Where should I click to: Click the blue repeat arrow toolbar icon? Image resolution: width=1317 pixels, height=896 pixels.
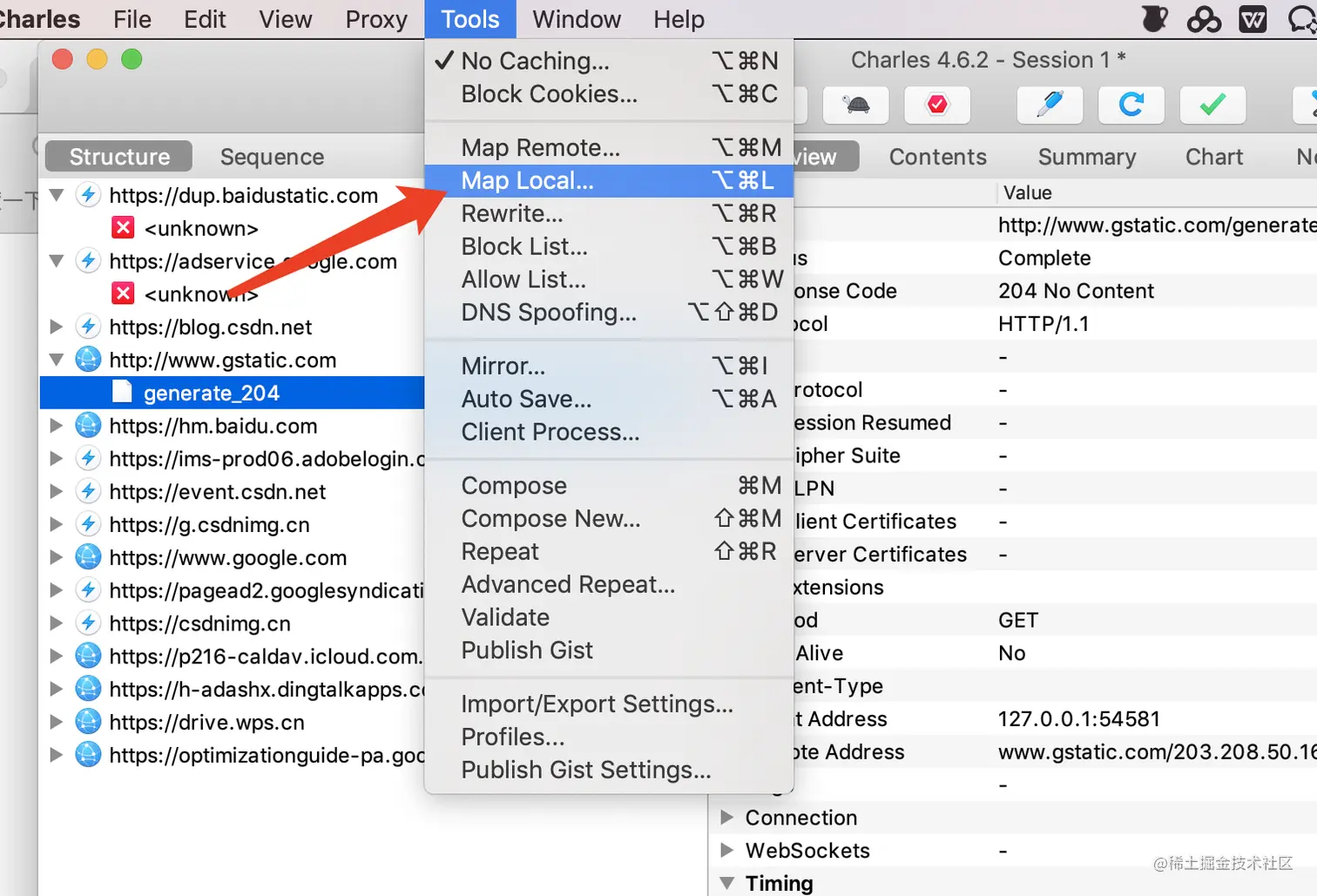[x=1131, y=105]
